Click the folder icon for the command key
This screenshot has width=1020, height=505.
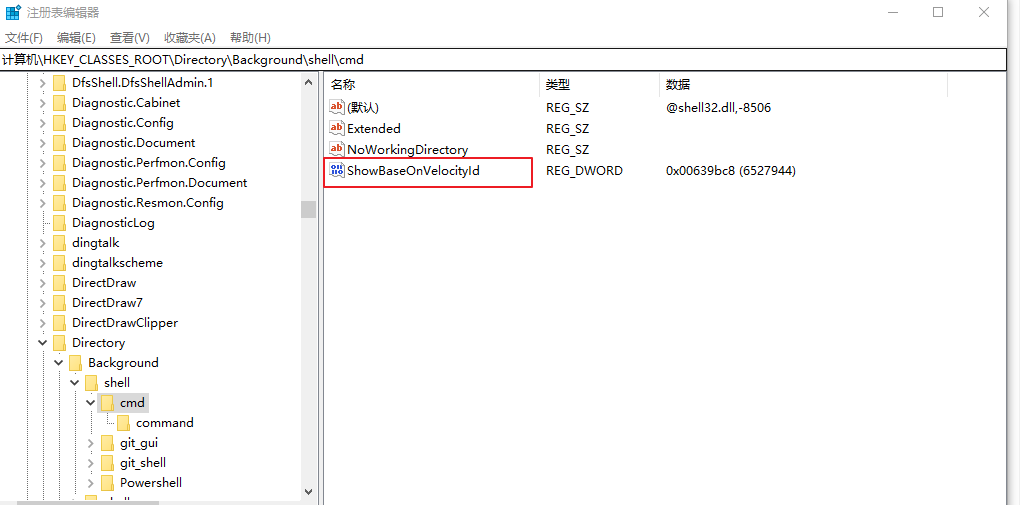(x=124, y=423)
